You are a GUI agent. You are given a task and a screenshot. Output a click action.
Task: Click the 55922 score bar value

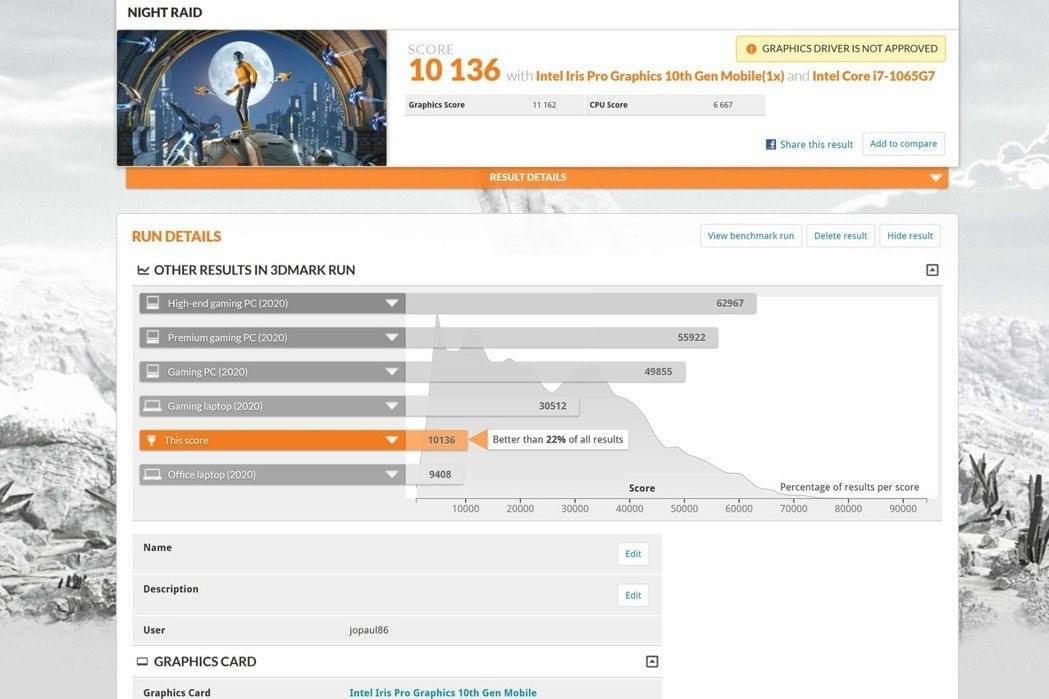(691, 337)
